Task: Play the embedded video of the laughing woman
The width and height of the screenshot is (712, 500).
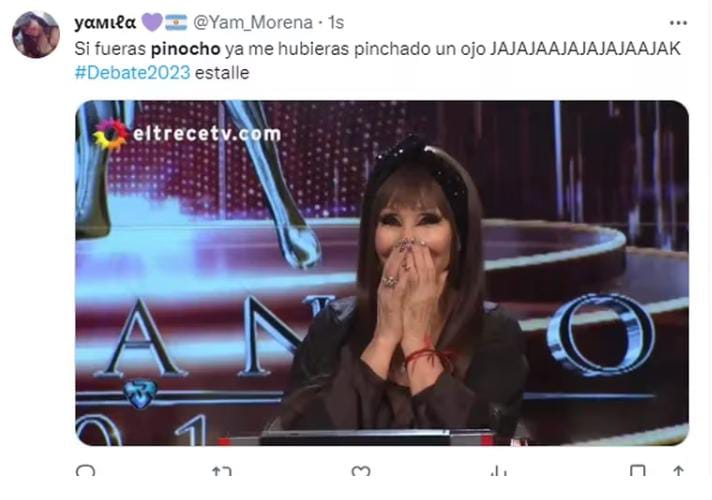Action: [x=382, y=273]
